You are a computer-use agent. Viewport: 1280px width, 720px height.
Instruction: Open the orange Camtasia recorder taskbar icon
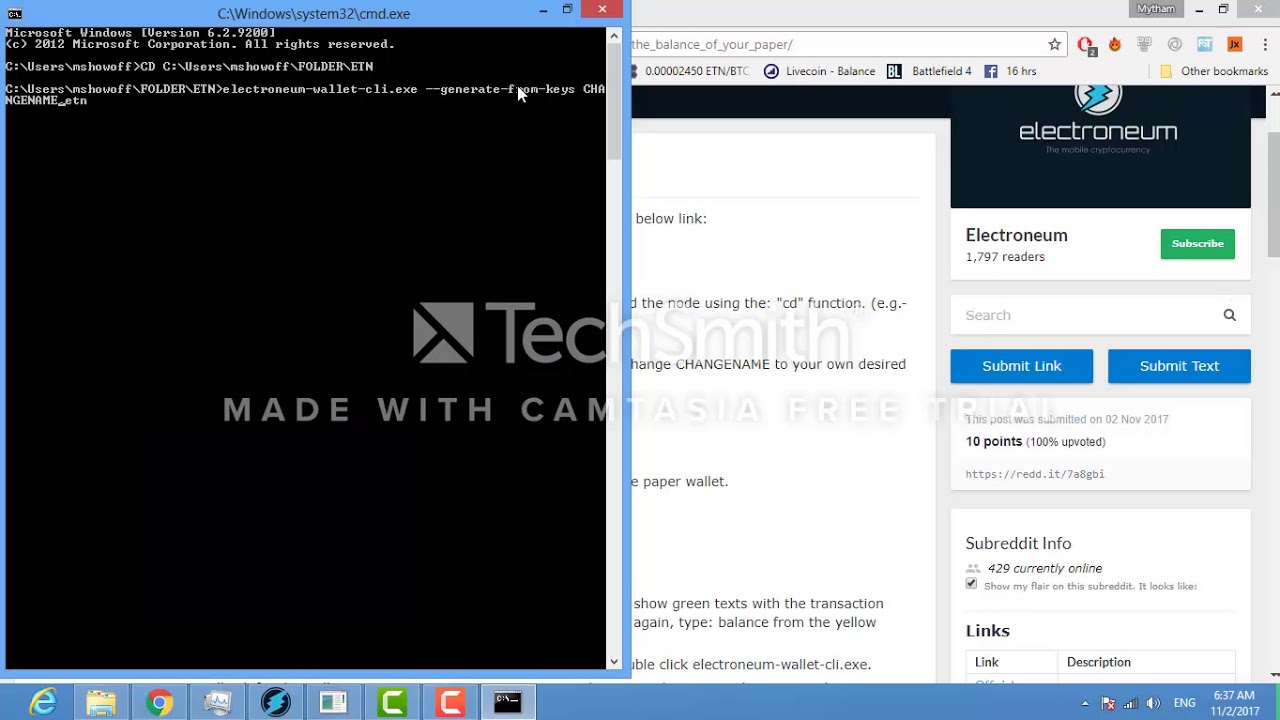[449, 703]
